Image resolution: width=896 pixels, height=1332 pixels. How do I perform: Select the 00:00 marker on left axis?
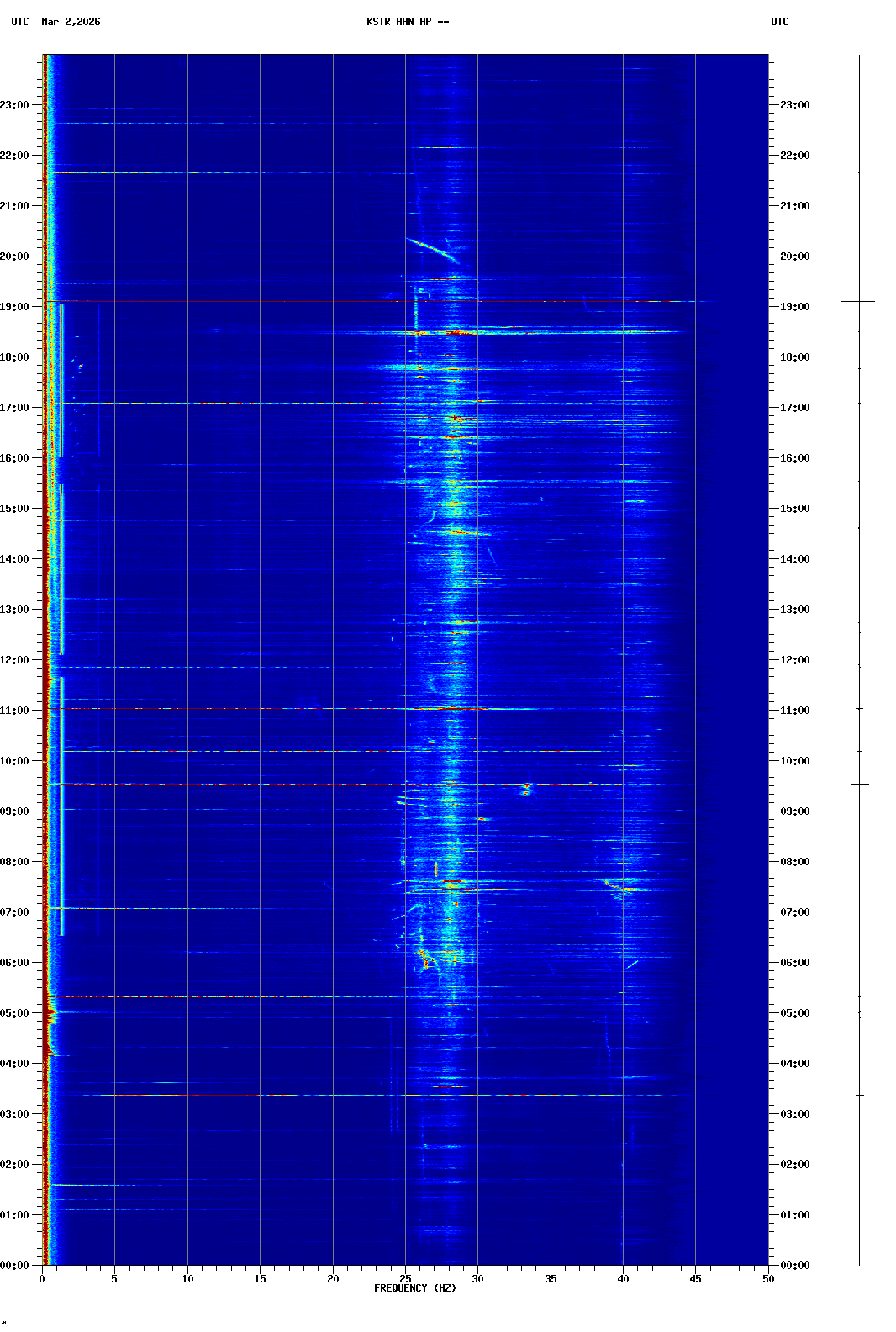pyautogui.click(x=15, y=1266)
